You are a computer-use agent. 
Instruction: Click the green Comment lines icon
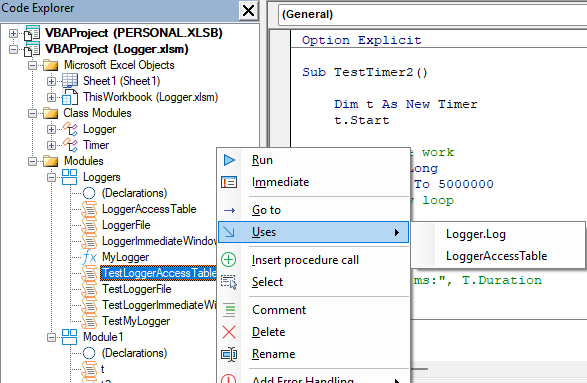(229, 310)
